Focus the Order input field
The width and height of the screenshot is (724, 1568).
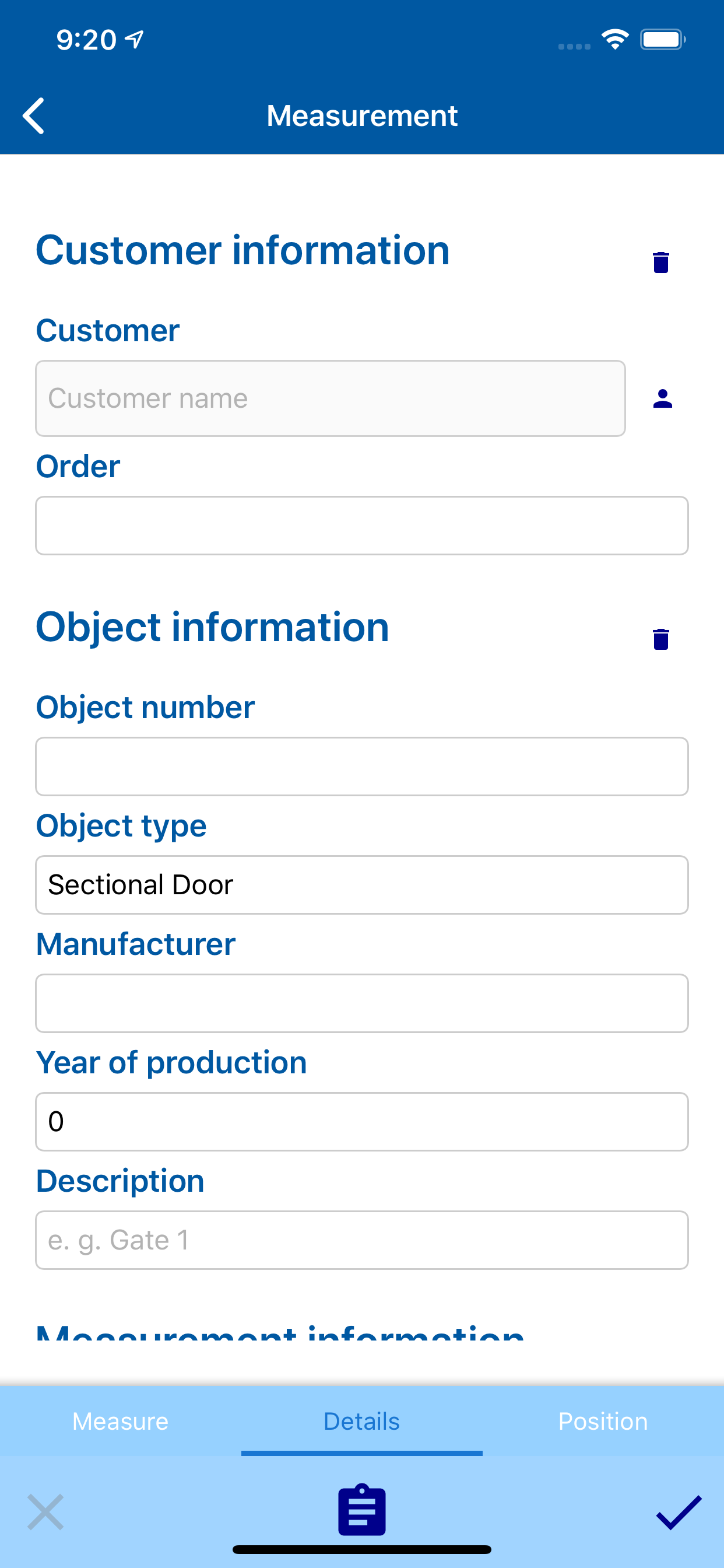tap(362, 526)
